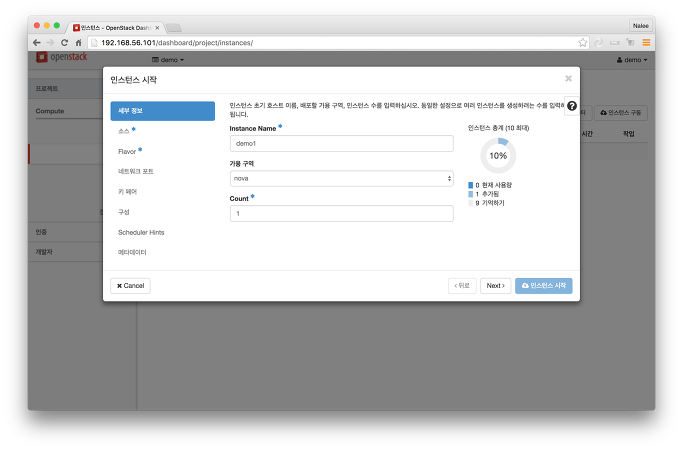Viewport: 683px width, 450px height.
Task: Click the help question mark icon
Action: (572, 106)
